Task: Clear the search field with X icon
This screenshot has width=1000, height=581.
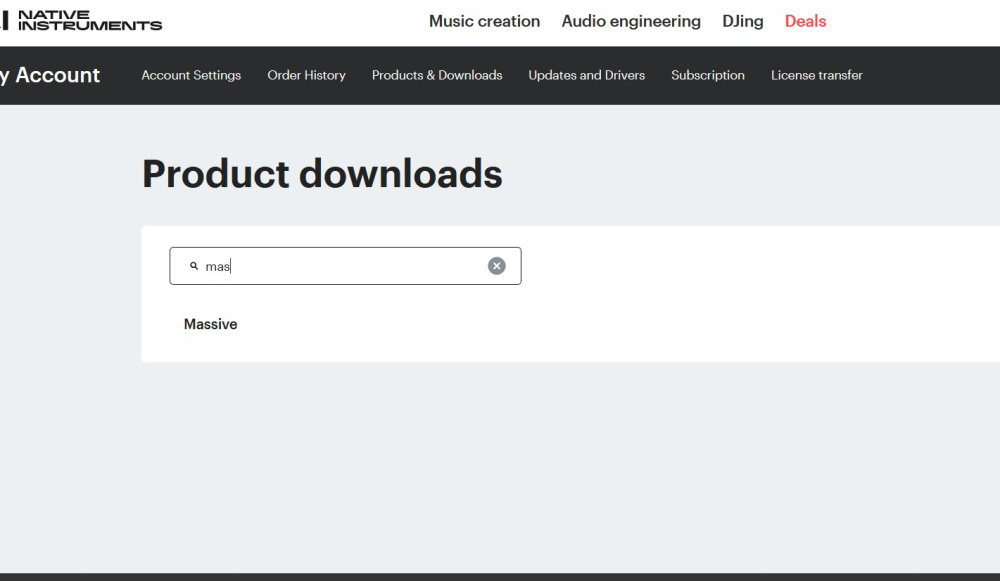Action: click(x=497, y=266)
